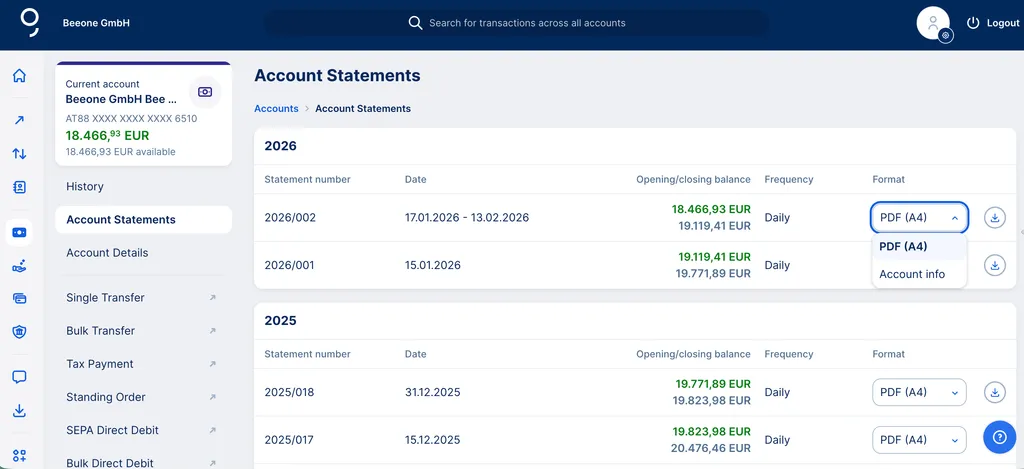Click the current account card
1024x469 pixels.
pos(144,114)
